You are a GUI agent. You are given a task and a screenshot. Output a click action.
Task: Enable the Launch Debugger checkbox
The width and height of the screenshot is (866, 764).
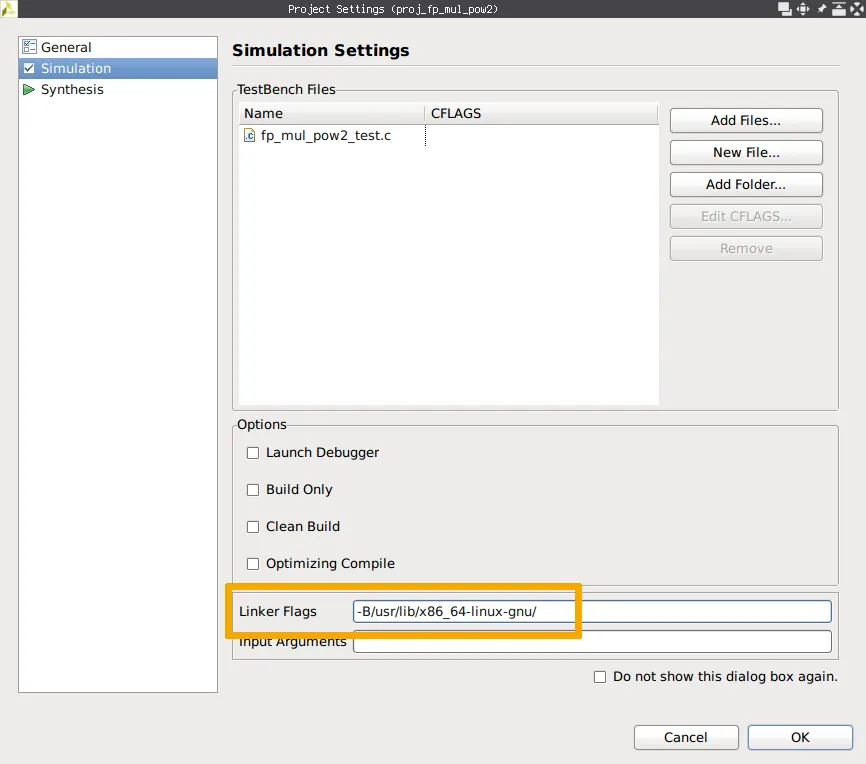point(253,453)
